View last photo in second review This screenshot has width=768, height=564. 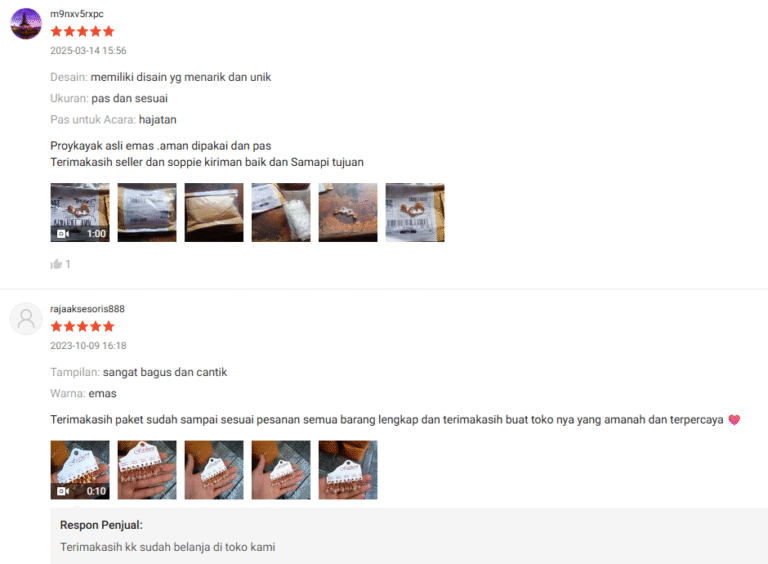pos(348,470)
